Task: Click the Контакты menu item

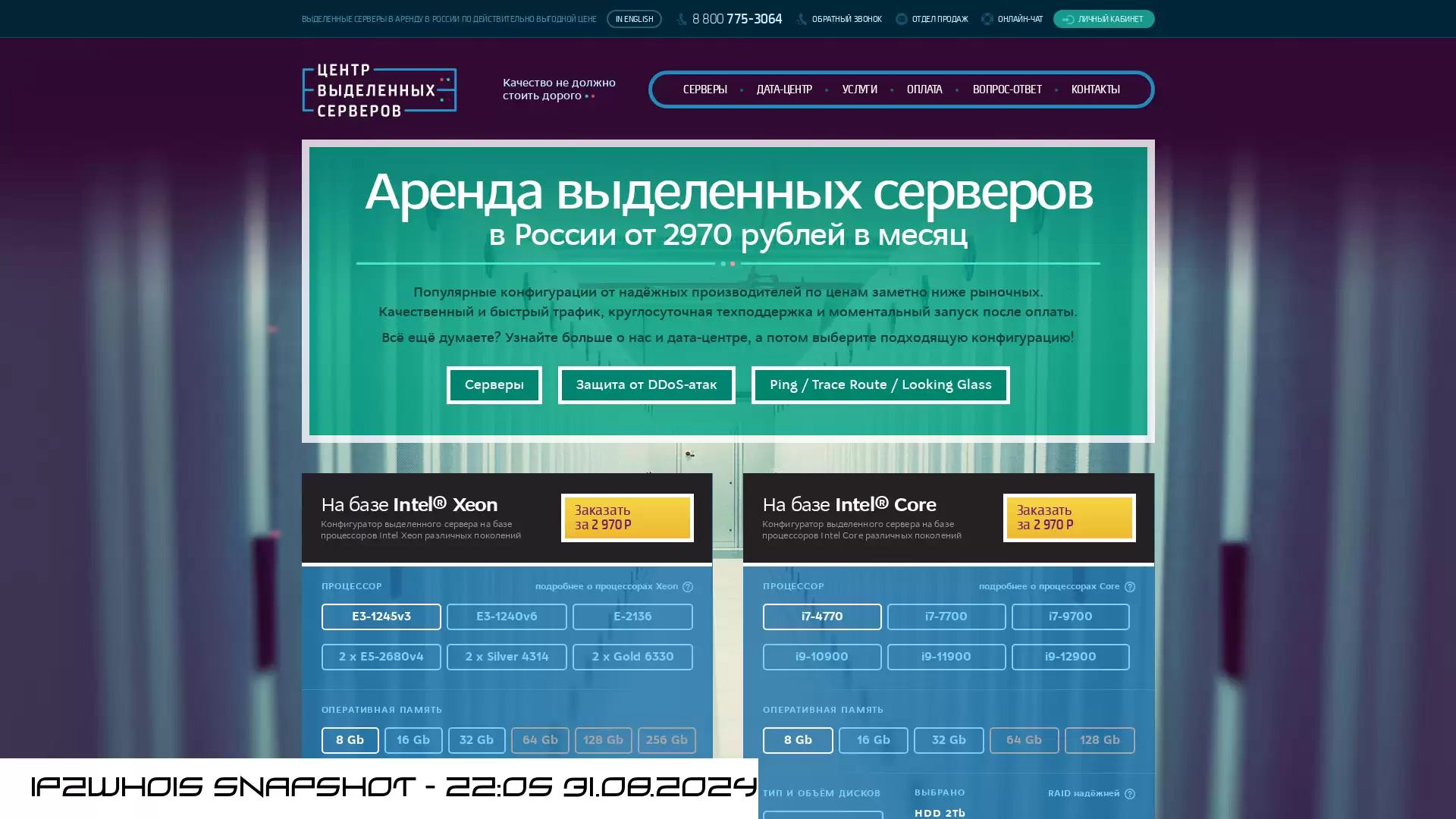Action: 1095,89
